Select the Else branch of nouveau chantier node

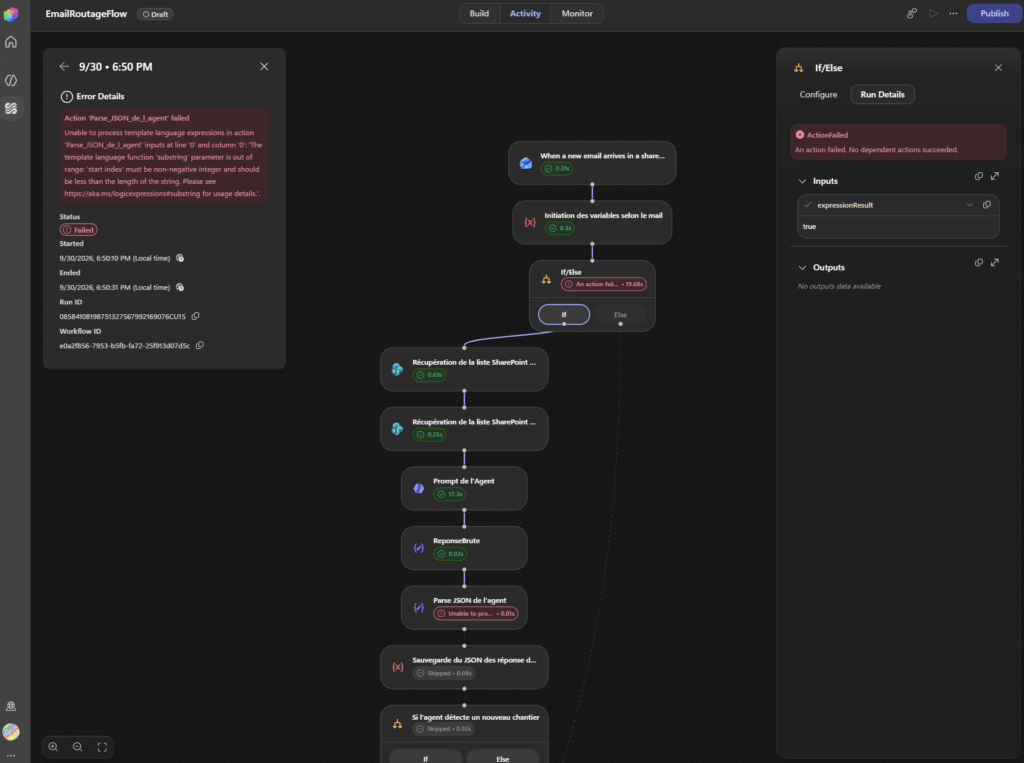coord(502,756)
